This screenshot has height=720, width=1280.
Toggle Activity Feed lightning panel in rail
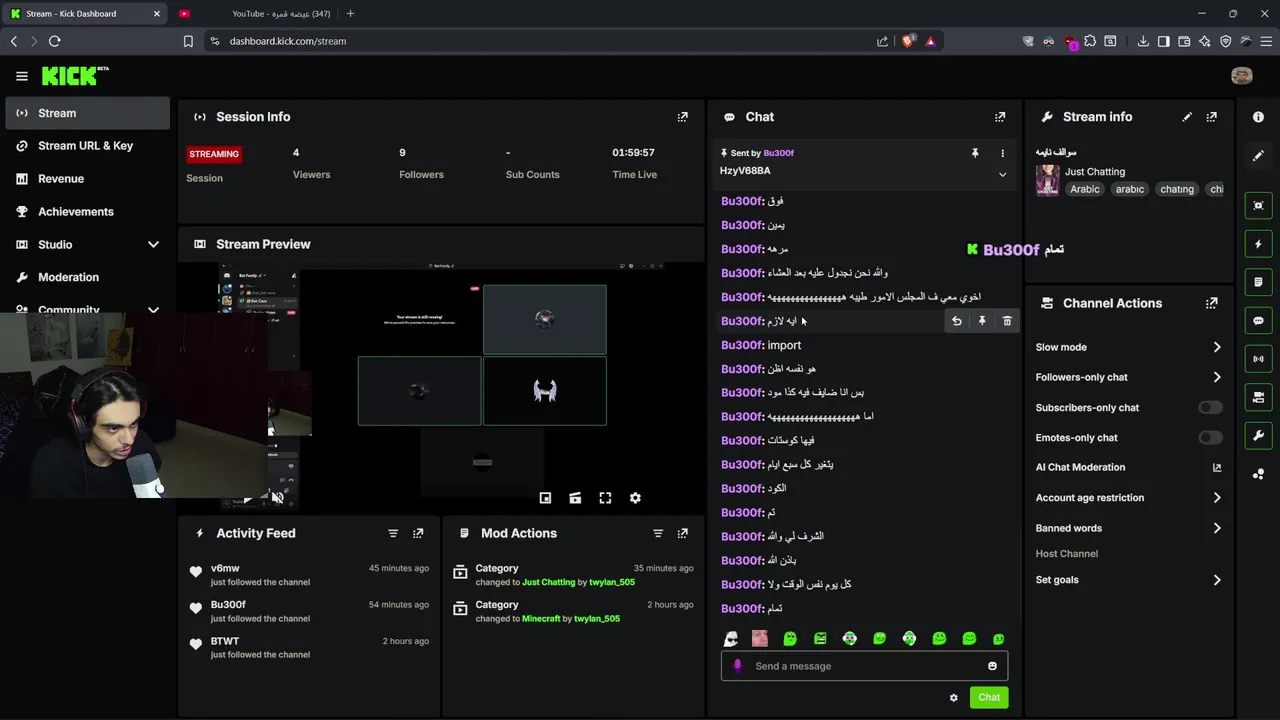[1258, 244]
